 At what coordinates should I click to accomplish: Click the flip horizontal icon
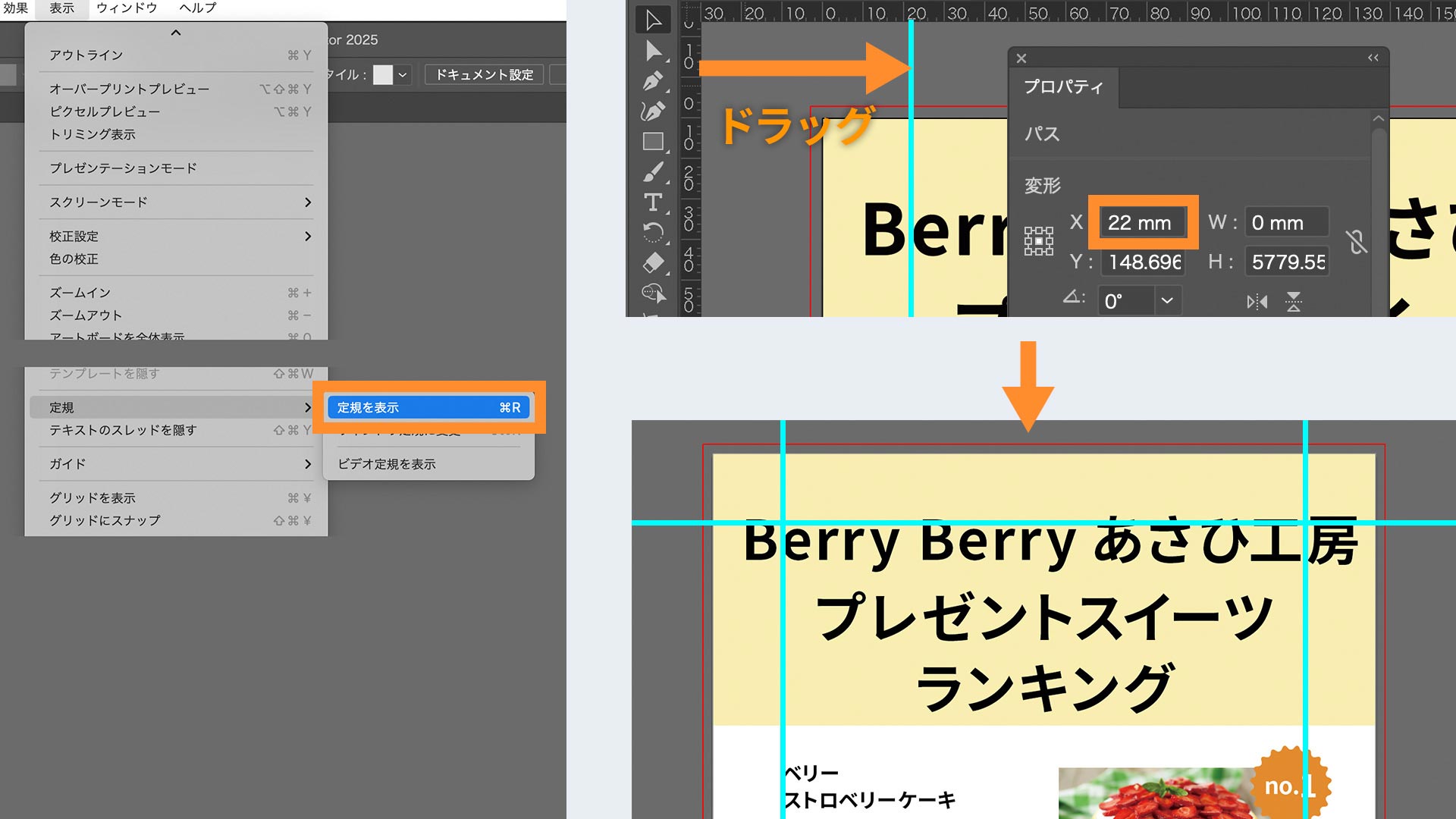click(x=1257, y=302)
